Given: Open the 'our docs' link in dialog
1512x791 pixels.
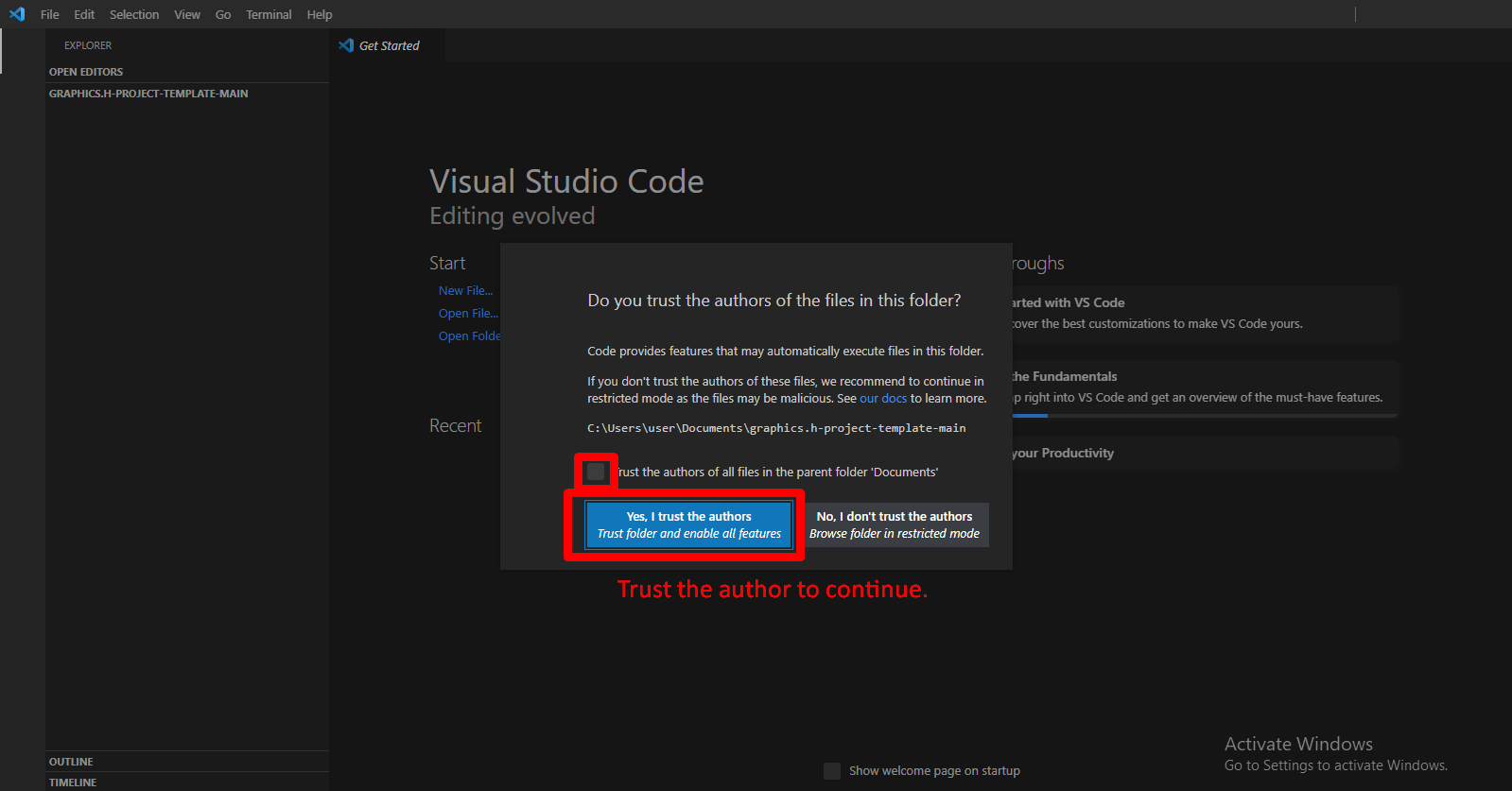Looking at the screenshot, I should pos(883,399).
